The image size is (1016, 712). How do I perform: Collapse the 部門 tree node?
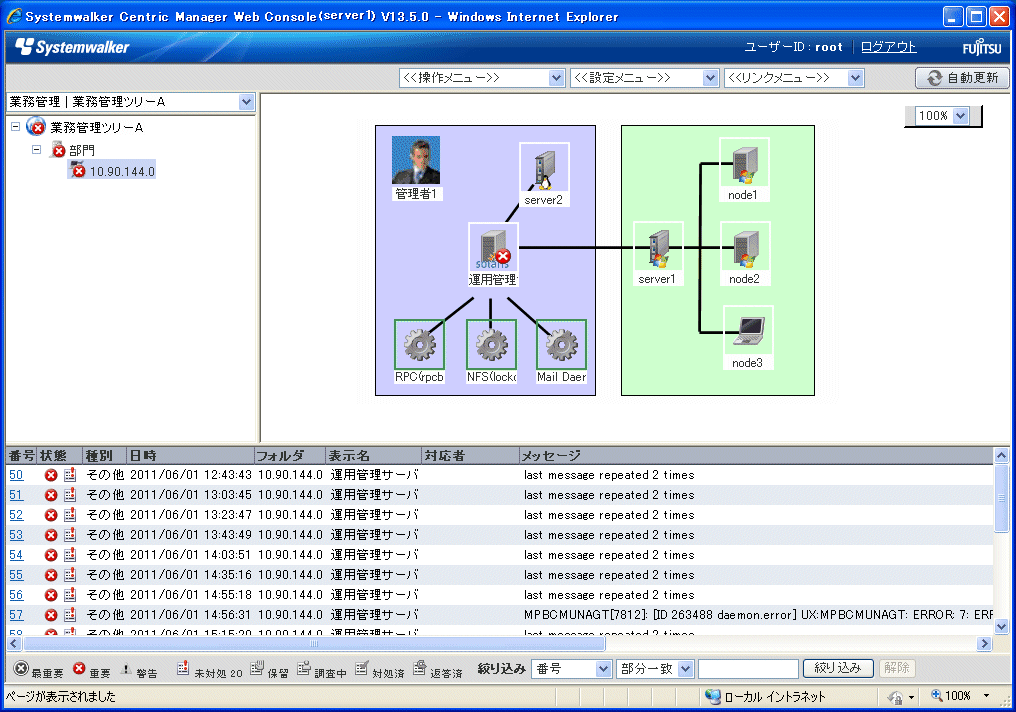37,150
